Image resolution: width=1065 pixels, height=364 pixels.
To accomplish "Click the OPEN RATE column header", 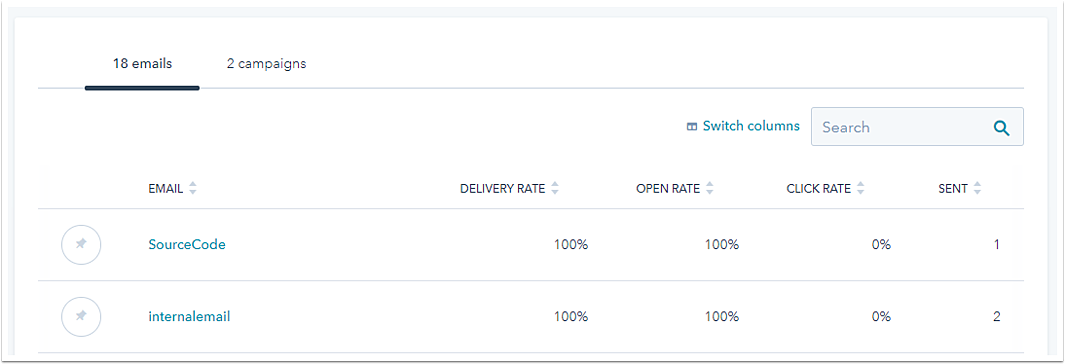I will (x=668, y=189).
